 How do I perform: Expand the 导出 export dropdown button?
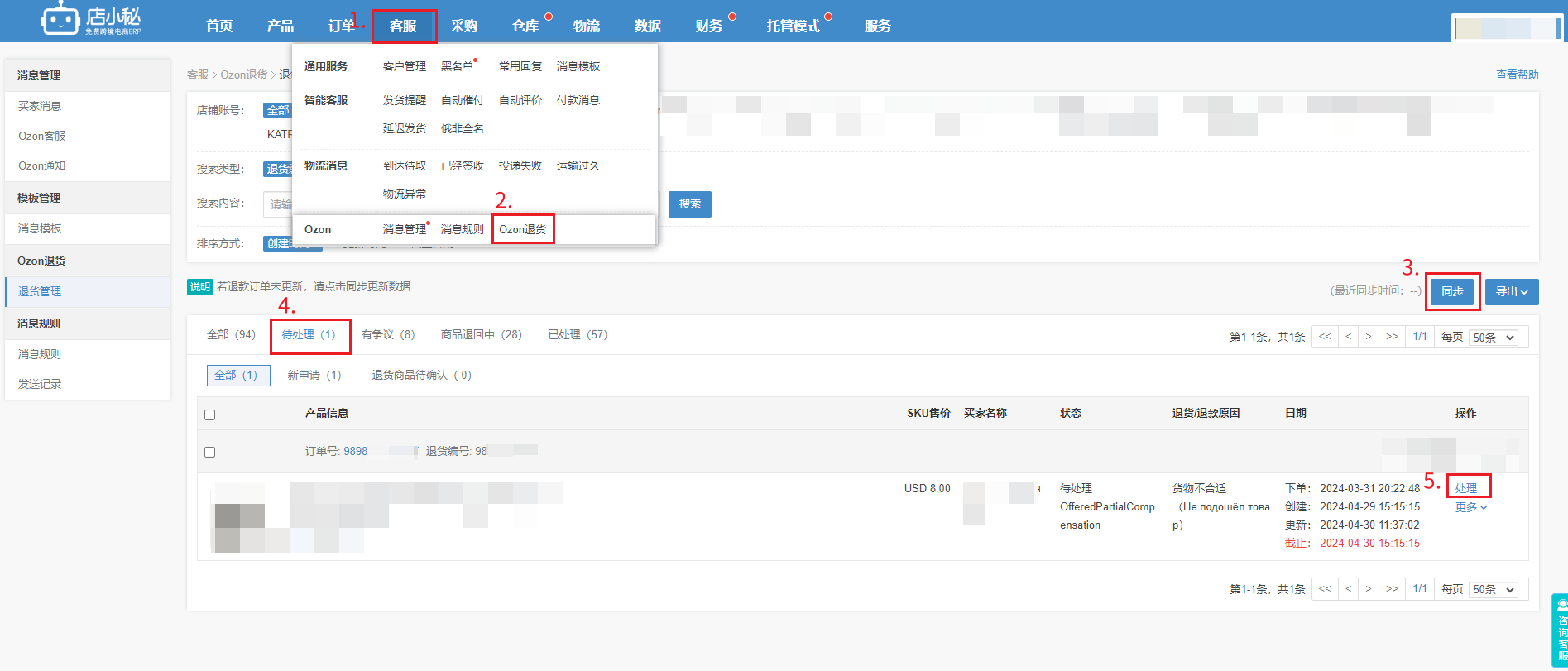(x=1512, y=291)
